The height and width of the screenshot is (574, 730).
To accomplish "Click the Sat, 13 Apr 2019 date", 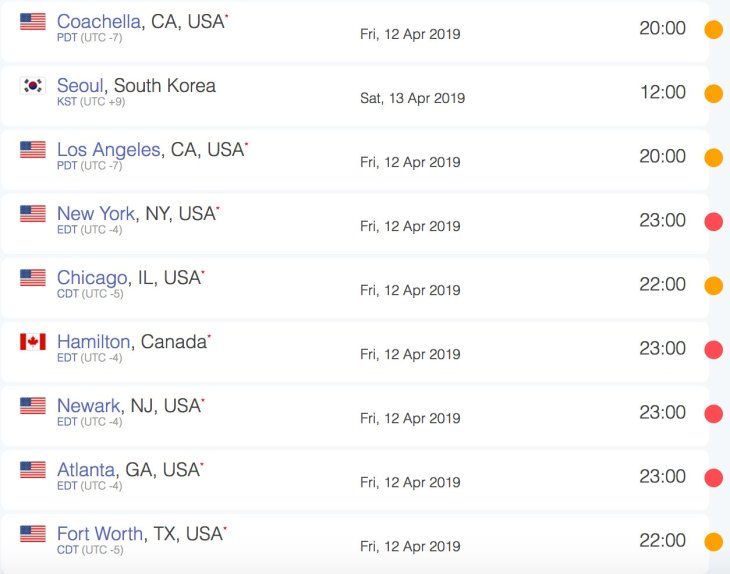I will [412, 98].
